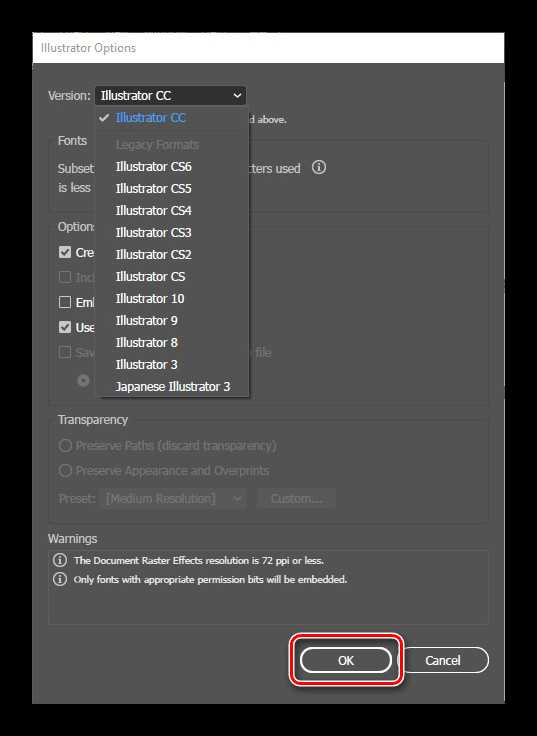This screenshot has height=736, width=537.
Task: Choose Illustrator CS3 legacy format
Action: 153,232
